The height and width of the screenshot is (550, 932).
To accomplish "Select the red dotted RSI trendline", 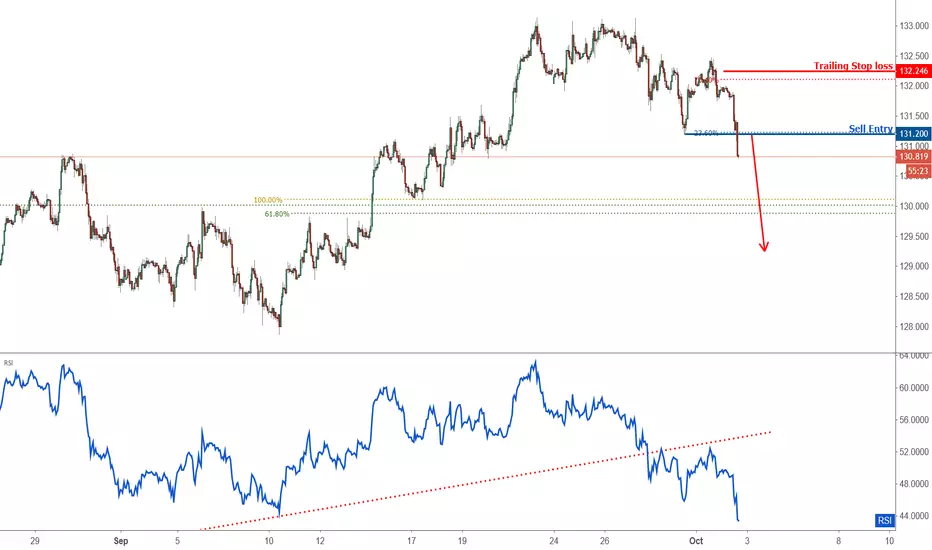I will point(486,480).
